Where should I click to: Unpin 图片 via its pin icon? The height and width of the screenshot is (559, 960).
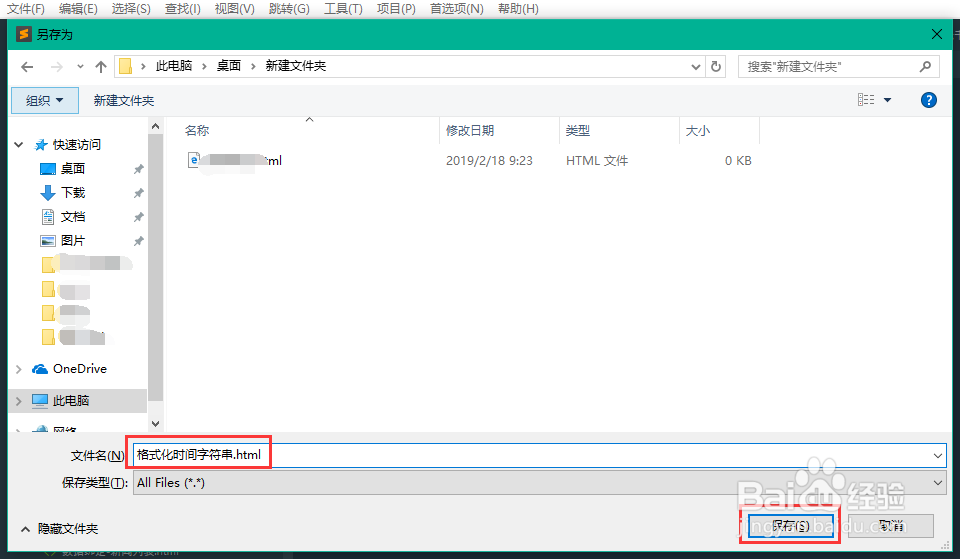[x=138, y=241]
